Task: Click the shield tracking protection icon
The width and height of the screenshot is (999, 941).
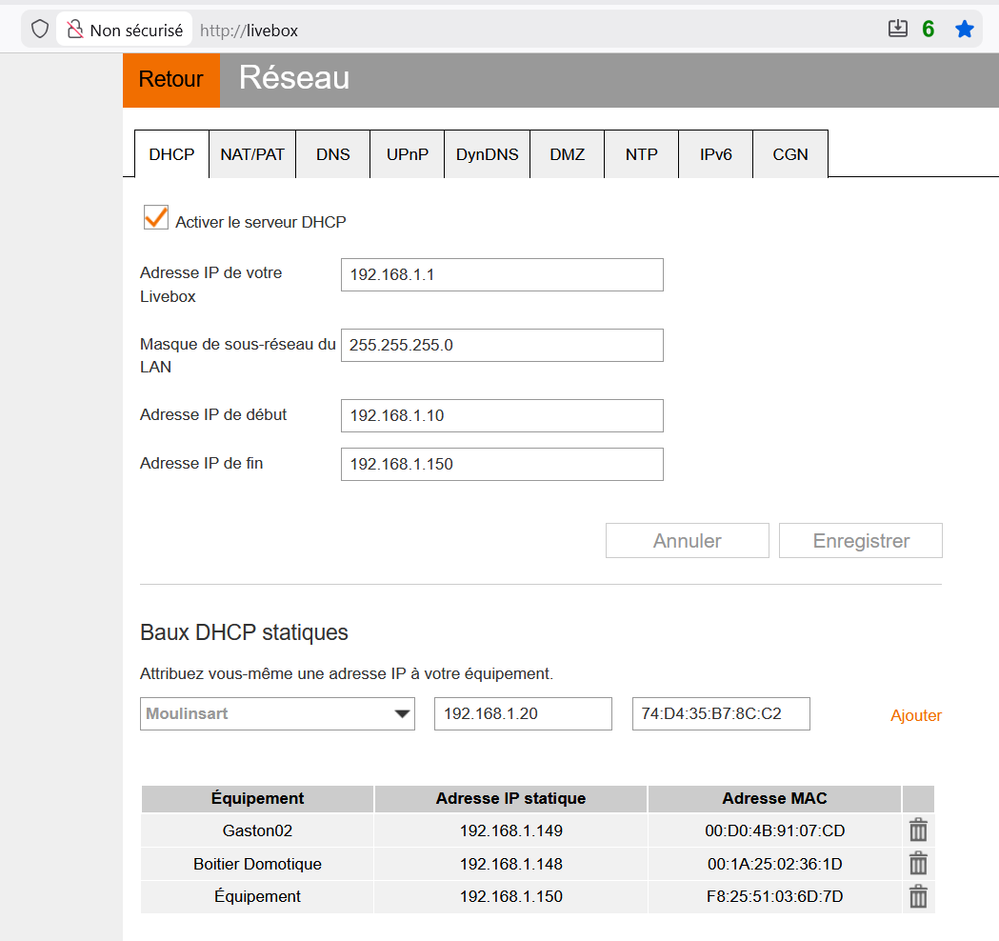Action: (40, 30)
